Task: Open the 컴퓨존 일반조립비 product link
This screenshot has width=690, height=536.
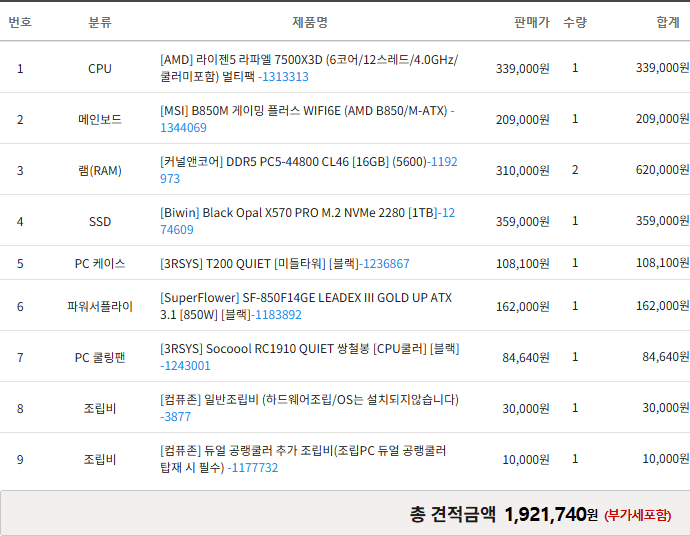Action: point(309,408)
